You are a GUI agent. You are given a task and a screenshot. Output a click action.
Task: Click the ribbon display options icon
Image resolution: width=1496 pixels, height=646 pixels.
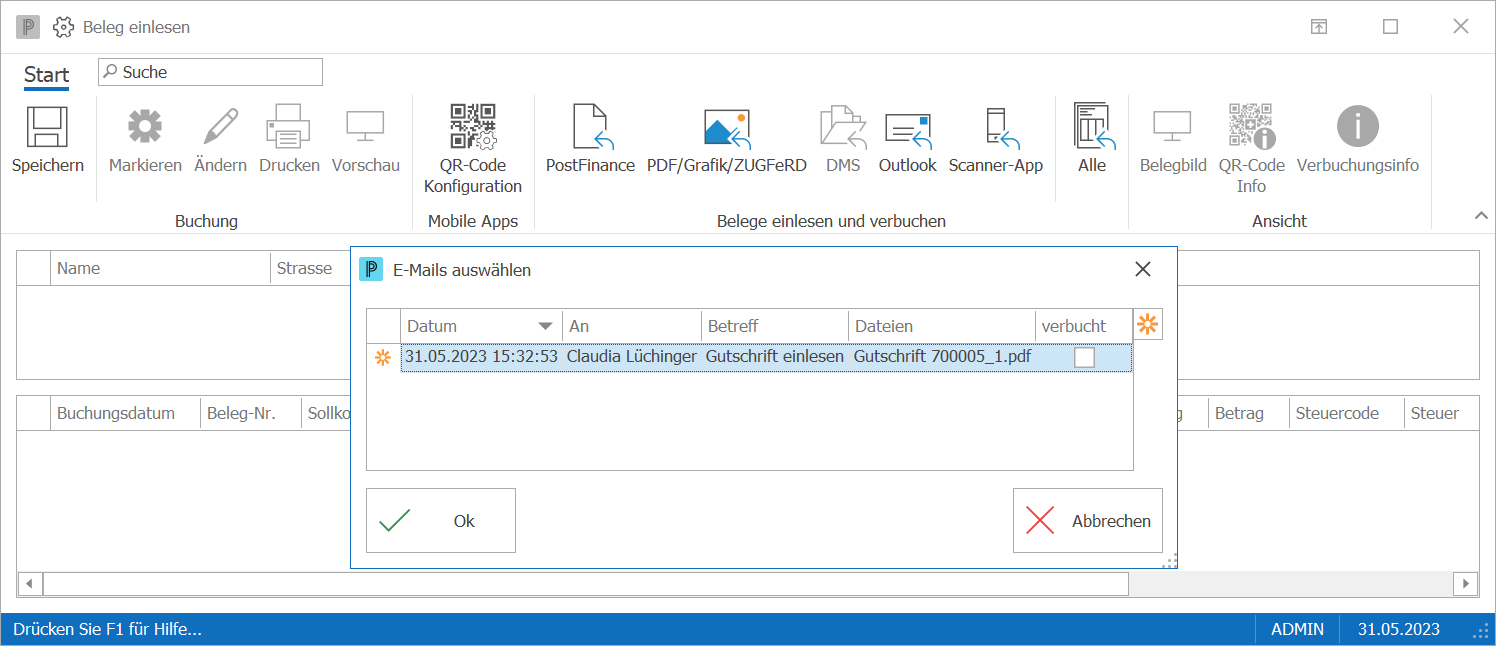(x=1319, y=27)
